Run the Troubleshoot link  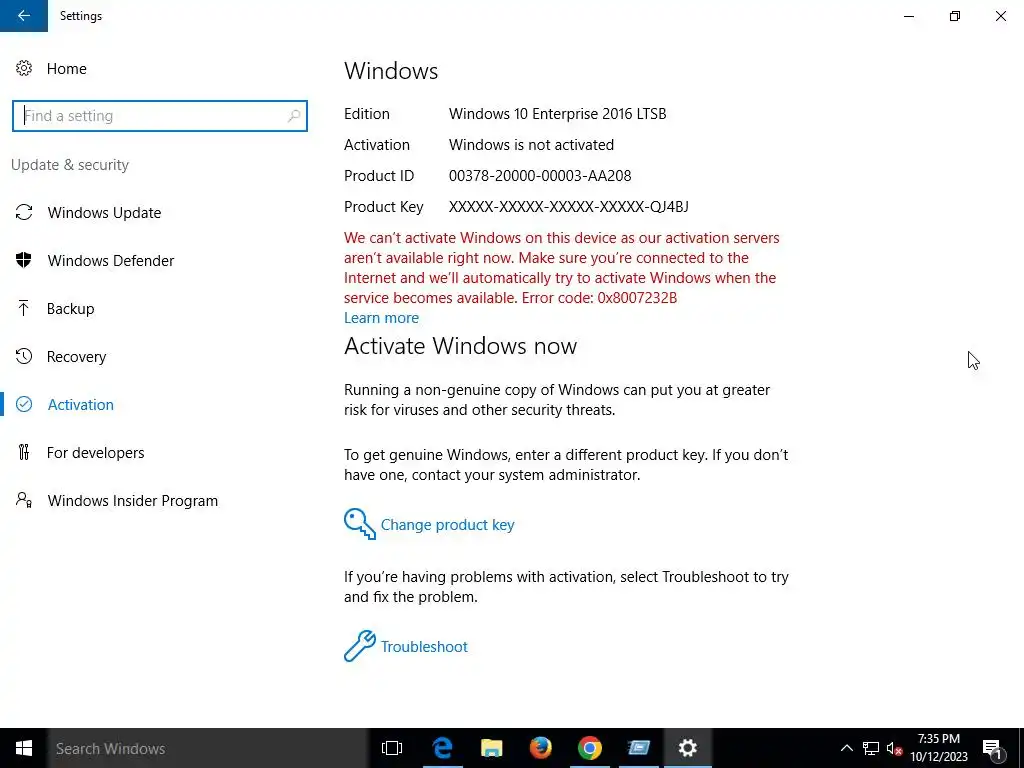click(x=424, y=647)
